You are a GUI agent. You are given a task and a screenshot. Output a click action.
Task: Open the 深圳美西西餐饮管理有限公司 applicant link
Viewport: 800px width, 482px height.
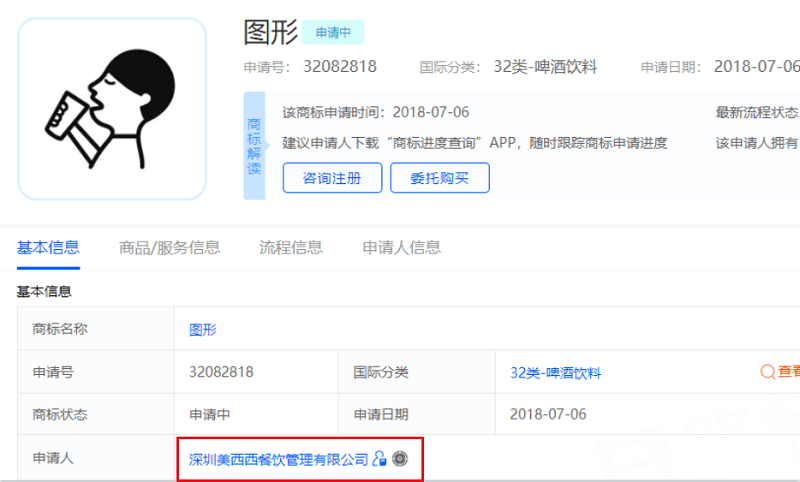[278, 460]
